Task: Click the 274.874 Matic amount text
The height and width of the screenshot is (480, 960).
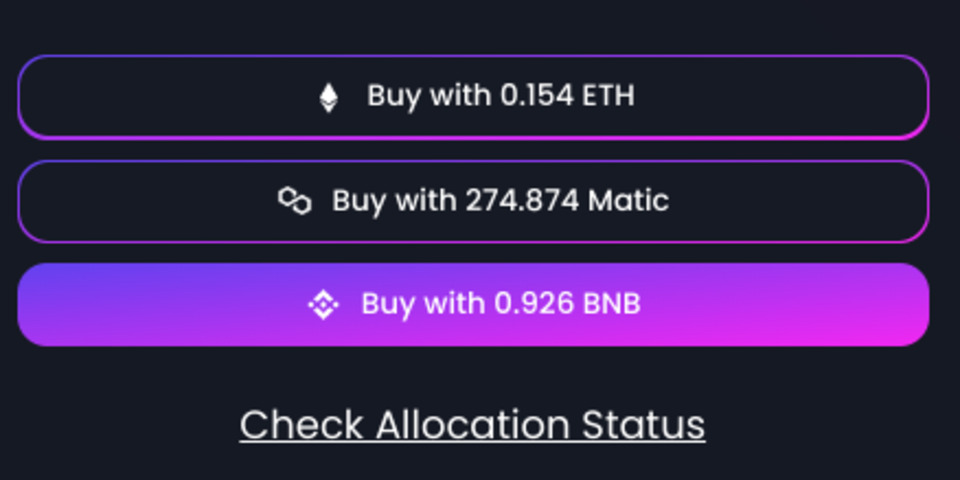Action: (x=567, y=200)
